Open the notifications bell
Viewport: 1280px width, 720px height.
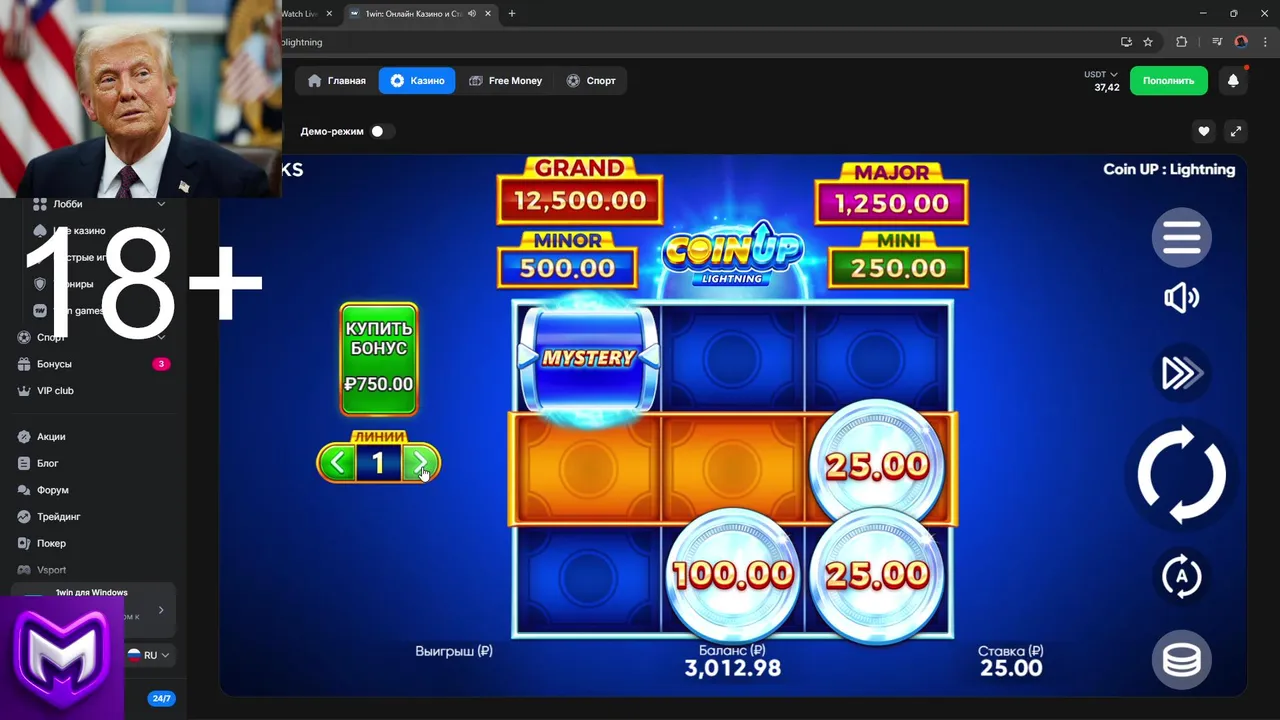1233,81
